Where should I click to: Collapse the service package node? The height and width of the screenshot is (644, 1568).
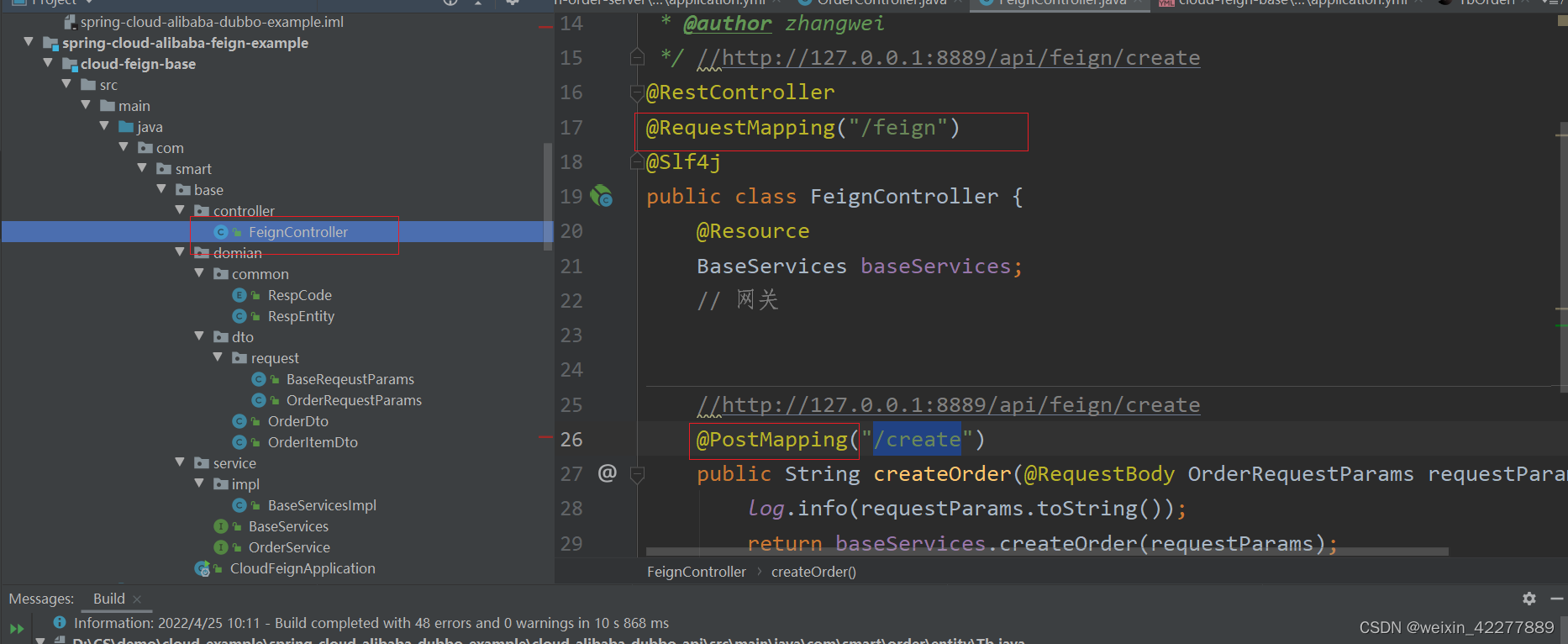pyautogui.click(x=180, y=462)
